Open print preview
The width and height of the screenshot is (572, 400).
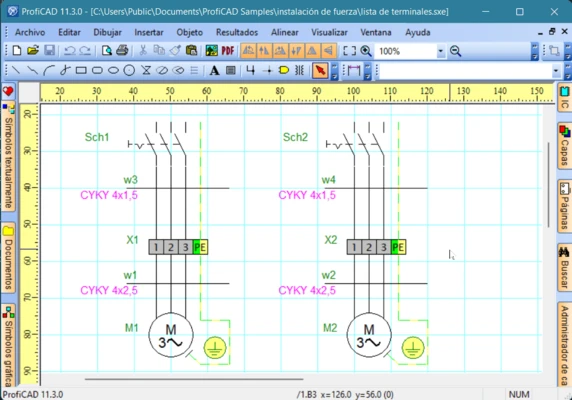pos(107,51)
